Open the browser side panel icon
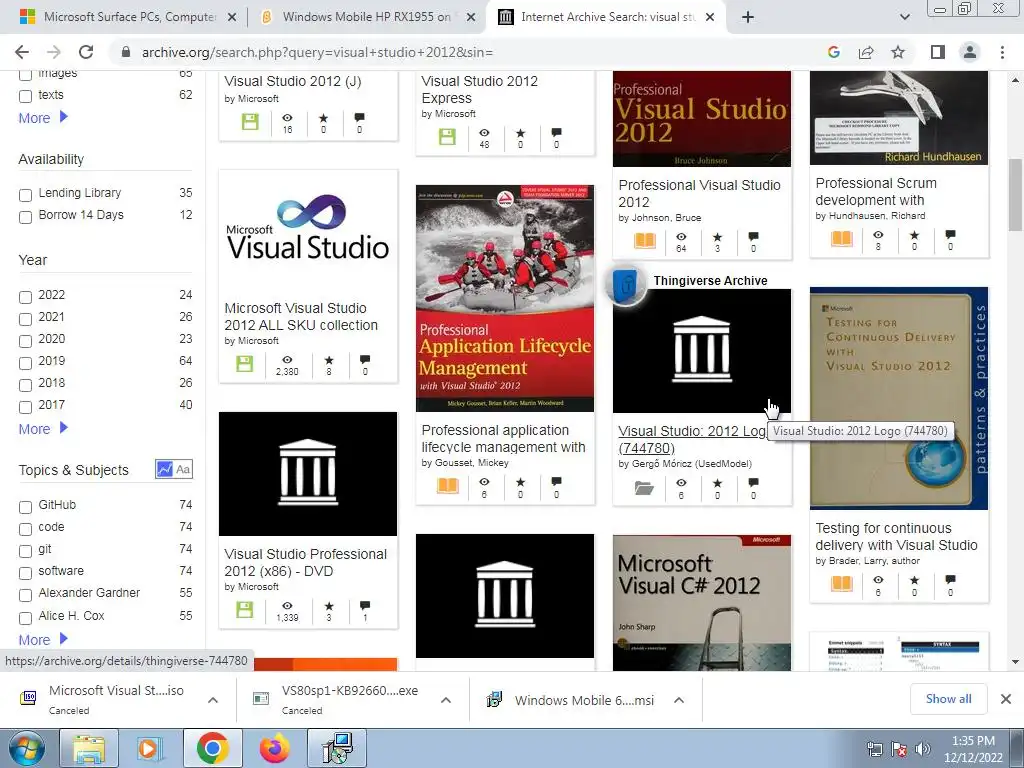This screenshot has width=1024, height=768. 937,52
